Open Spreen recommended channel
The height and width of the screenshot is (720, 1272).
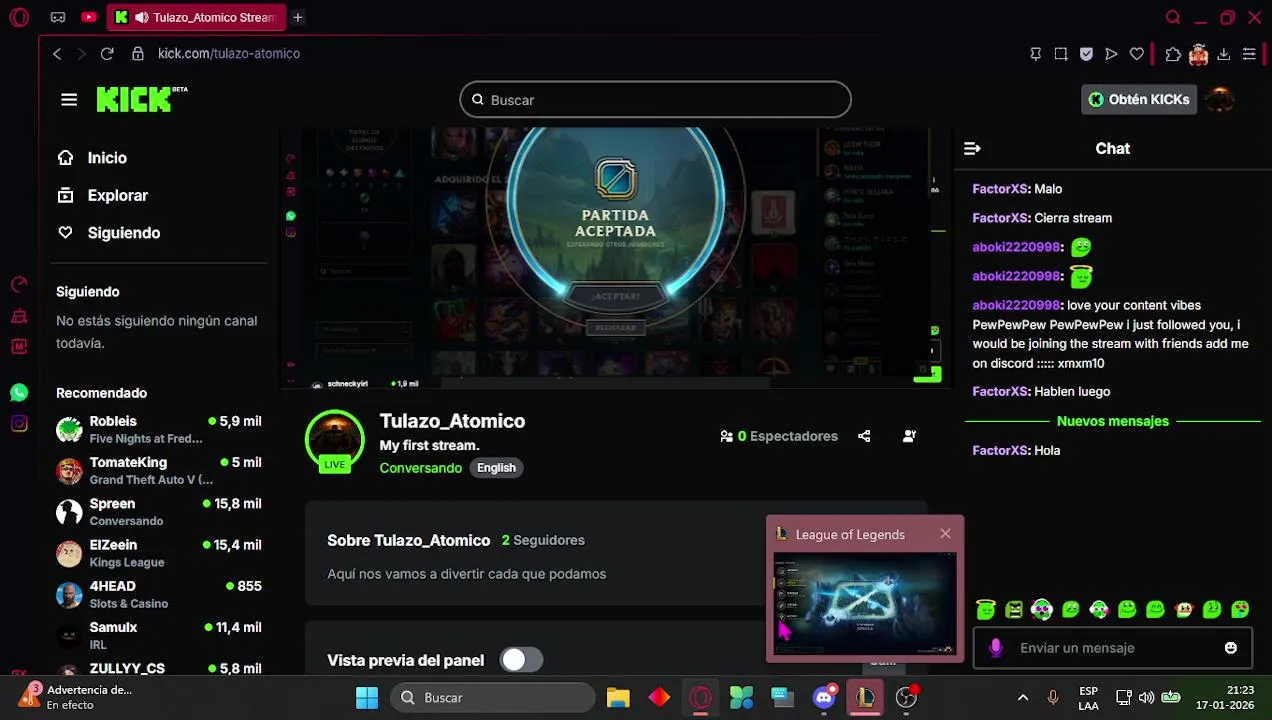(x=159, y=511)
